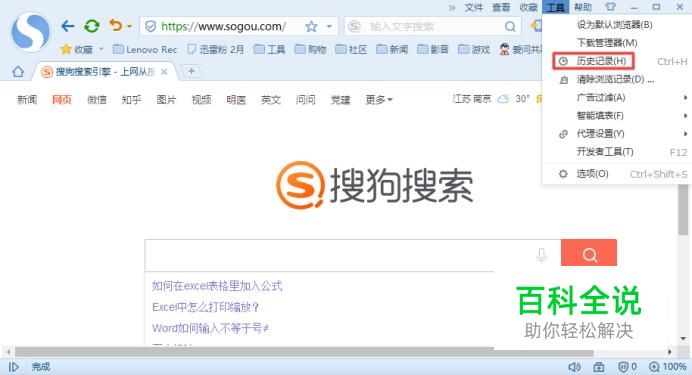Click the 100% zoom control

tap(667, 367)
